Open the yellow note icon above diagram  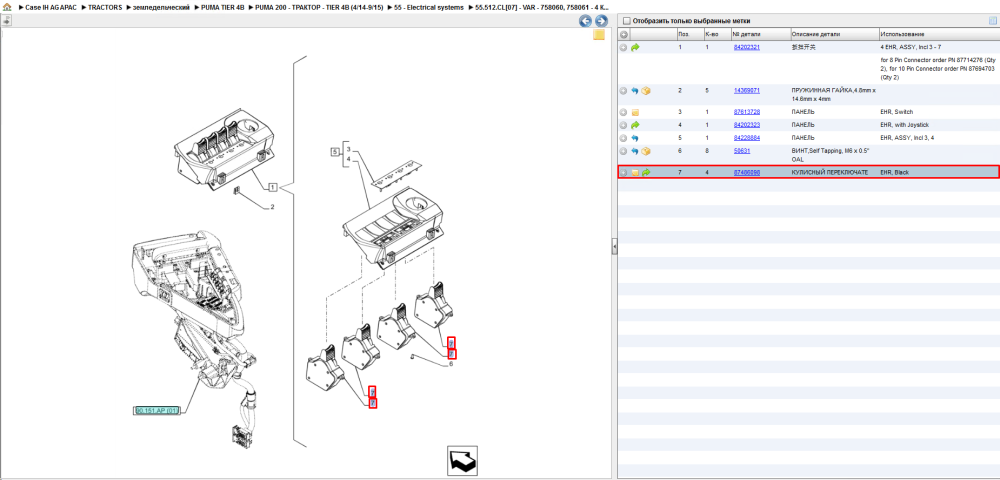pos(599,35)
